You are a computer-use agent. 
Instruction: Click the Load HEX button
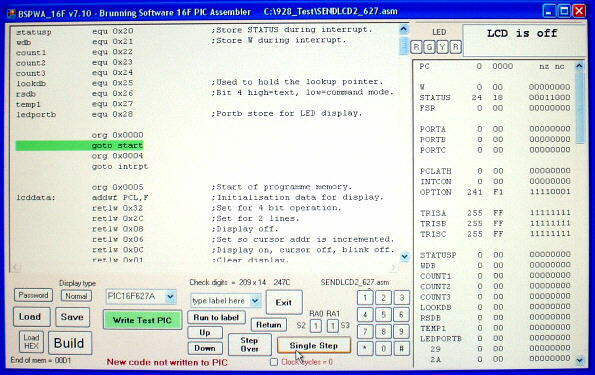(31, 342)
